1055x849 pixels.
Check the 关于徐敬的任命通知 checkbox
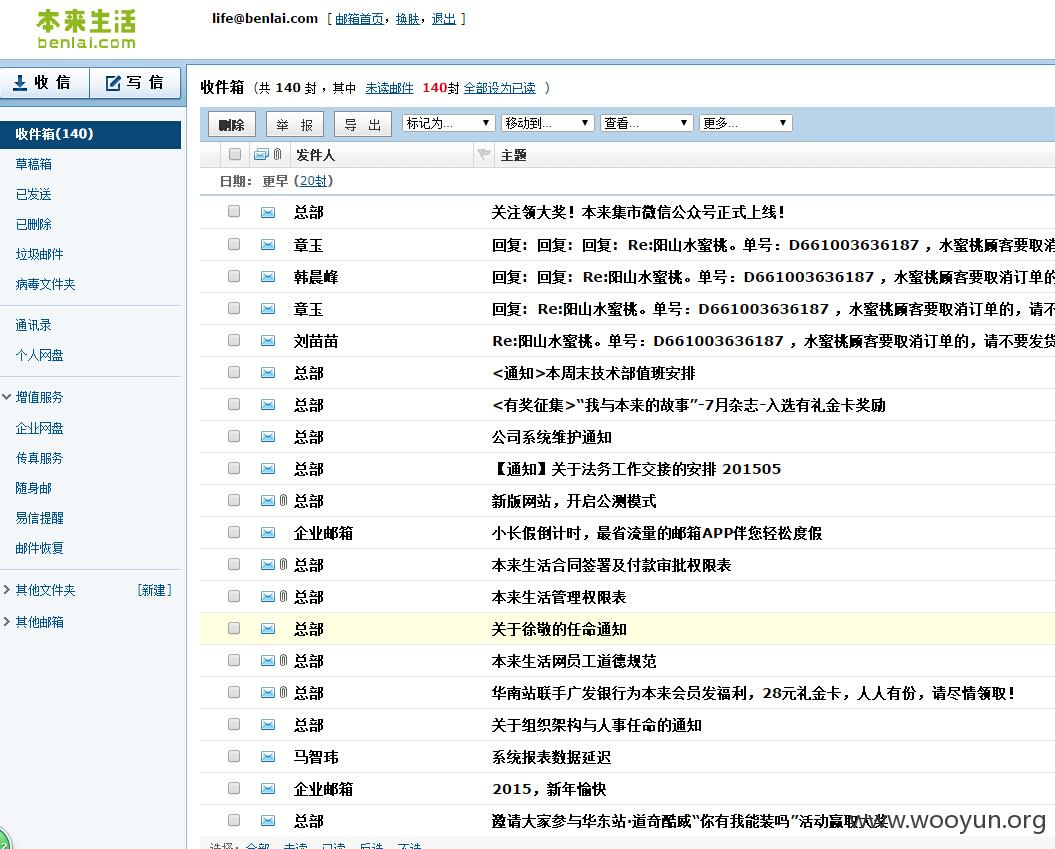pyautogui.click(x=234, y=628)
